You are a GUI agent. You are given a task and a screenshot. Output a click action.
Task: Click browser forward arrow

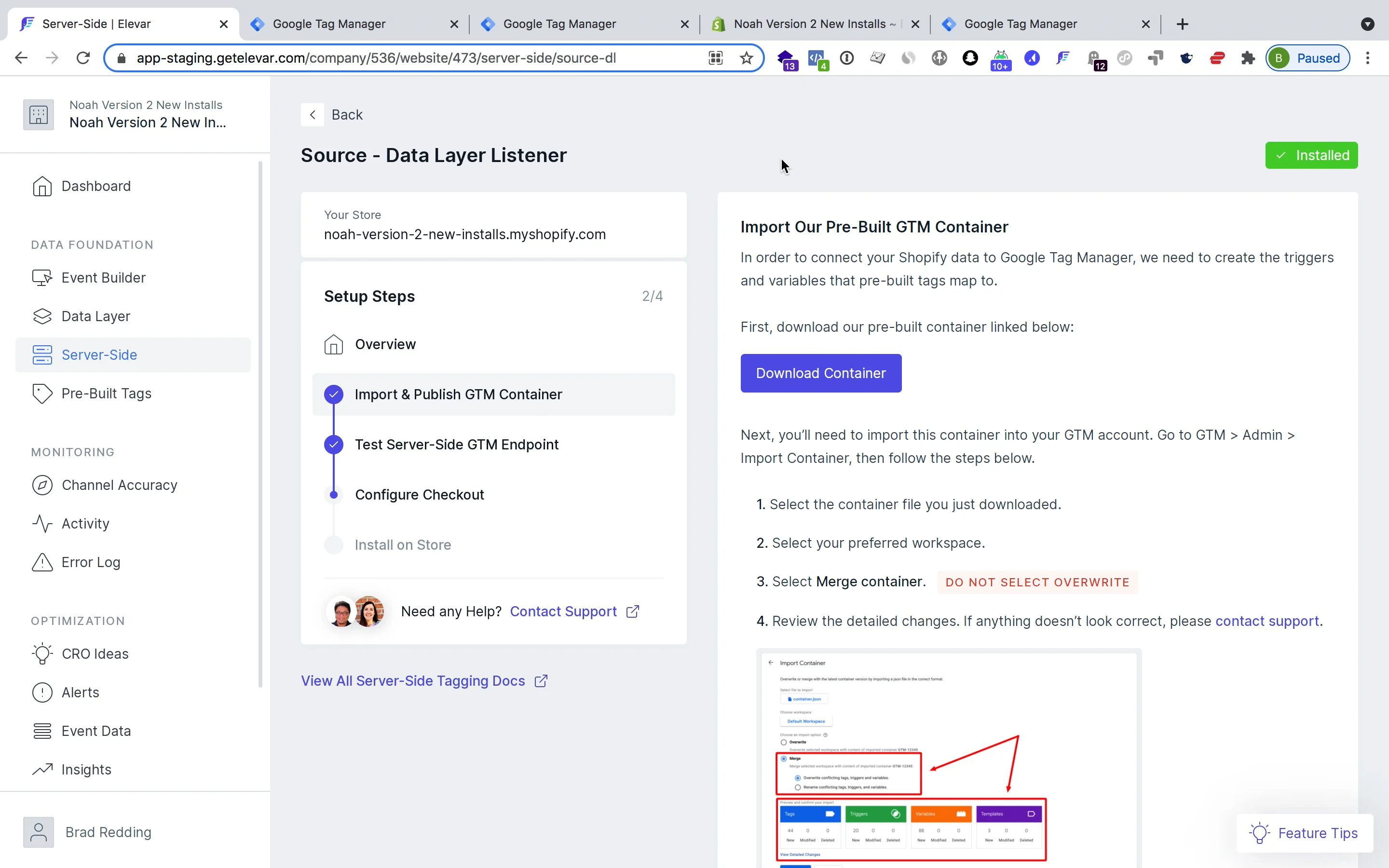point(52,58)
